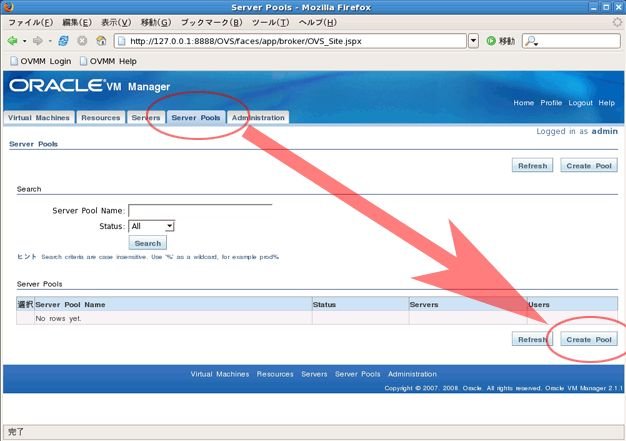Click the top Create Pool button
Image resolution: width=626 pixels, height=441 pixels.
pos(589,166)
